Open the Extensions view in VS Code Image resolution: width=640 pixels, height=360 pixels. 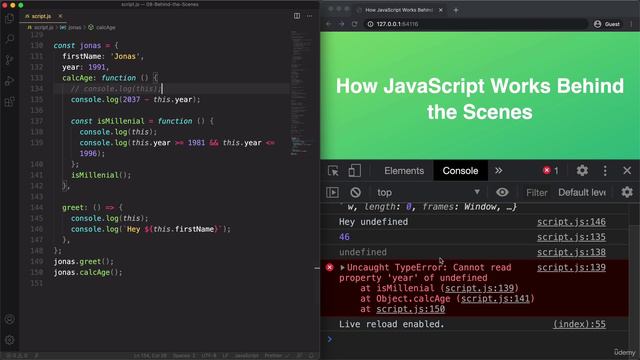(9, 102)
